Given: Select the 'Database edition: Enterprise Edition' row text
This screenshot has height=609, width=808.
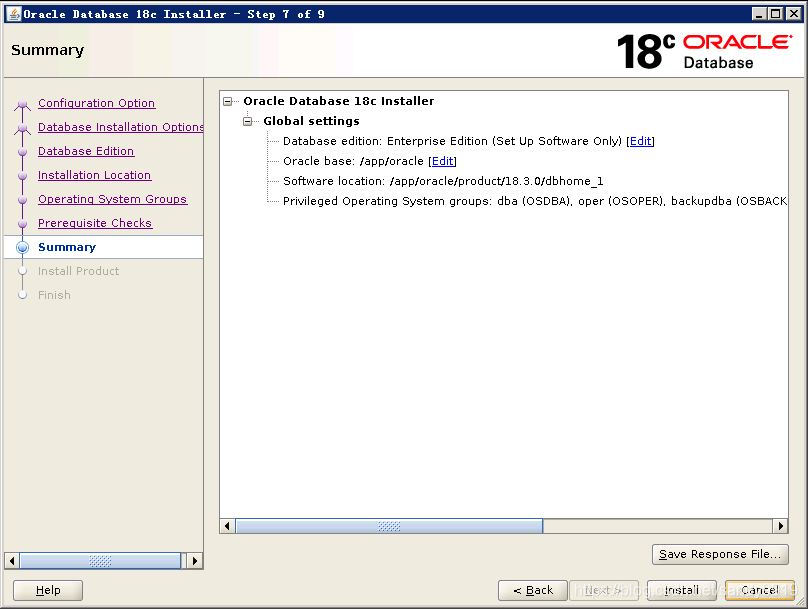Looking at the screenshot, I should coord(452,141).
